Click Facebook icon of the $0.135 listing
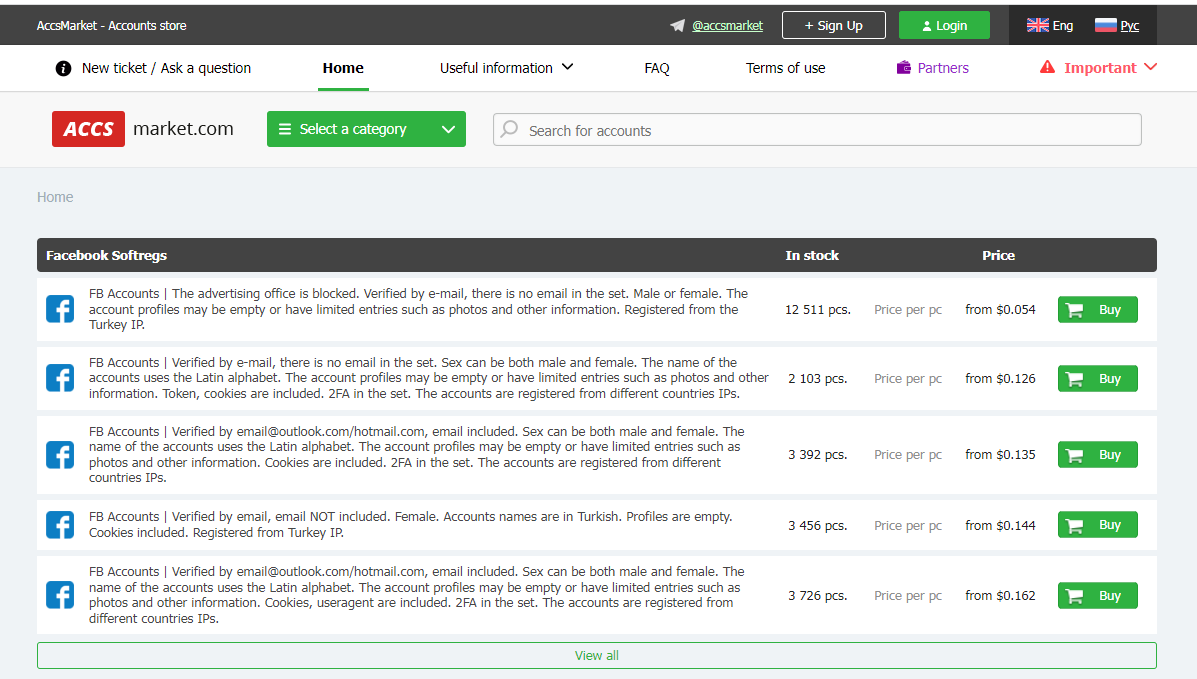 pos(60,454)
